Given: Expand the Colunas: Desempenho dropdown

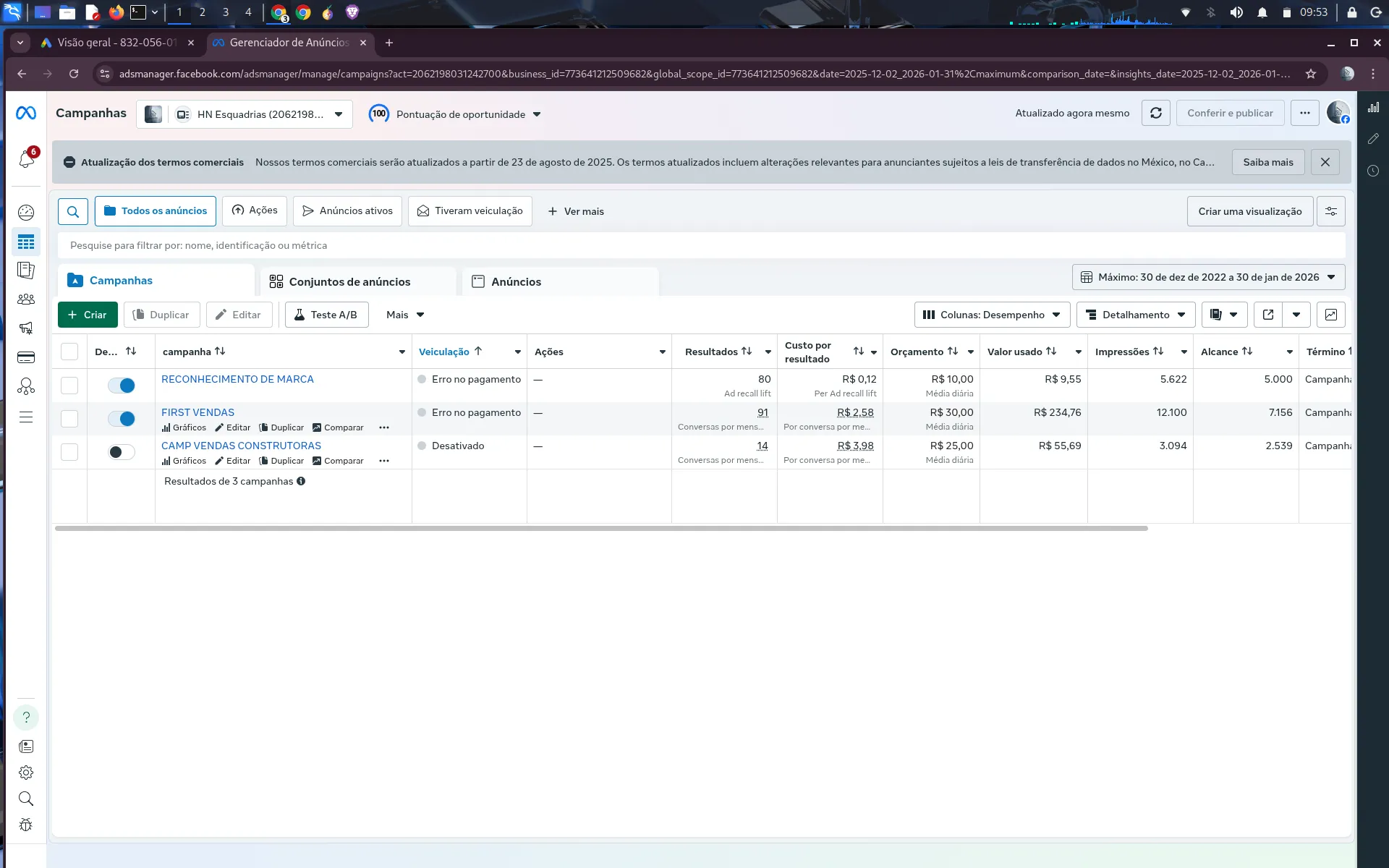Looking at the screenshot, I should (992, 315).
